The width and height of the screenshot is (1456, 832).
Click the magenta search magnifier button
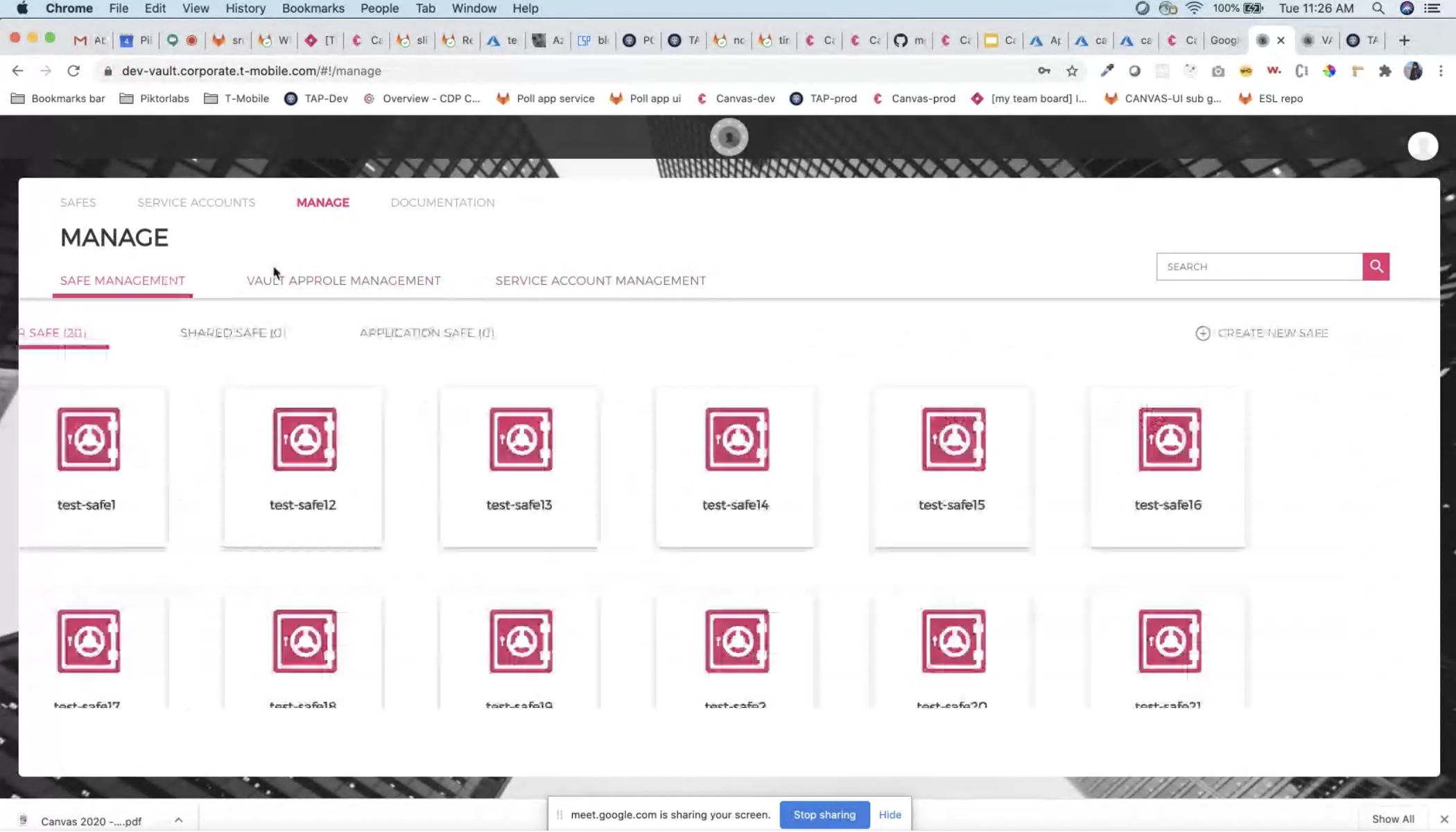pyautogui.click(x=1376, y=266)
